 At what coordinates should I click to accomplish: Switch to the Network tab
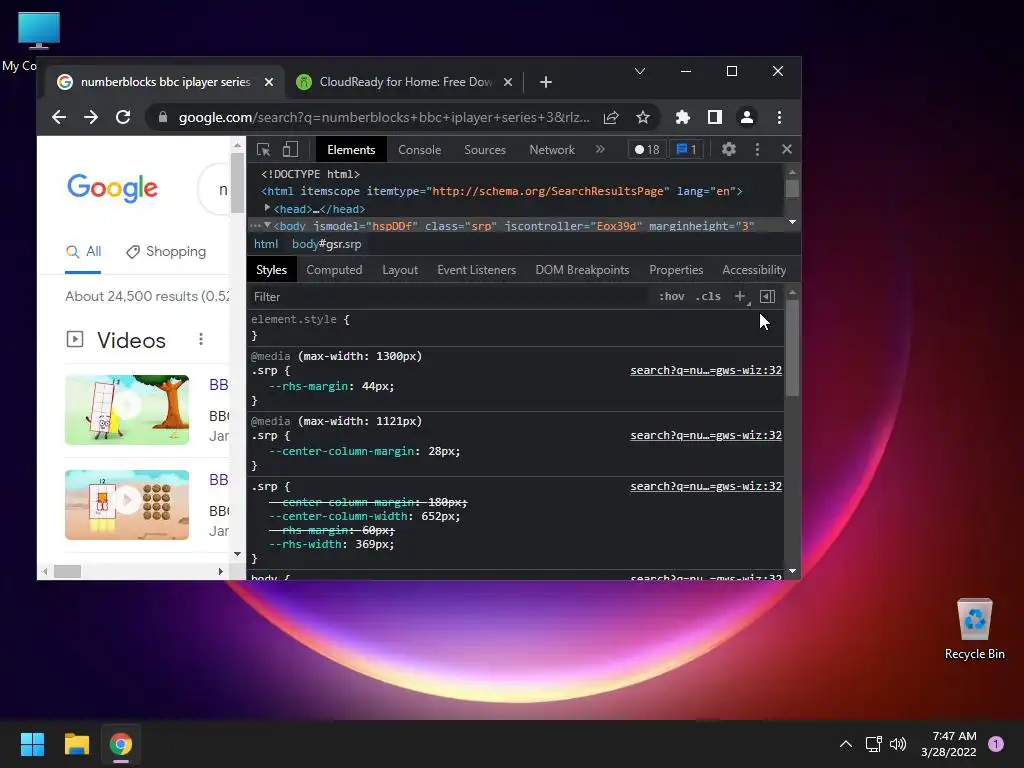click(552, 150)
